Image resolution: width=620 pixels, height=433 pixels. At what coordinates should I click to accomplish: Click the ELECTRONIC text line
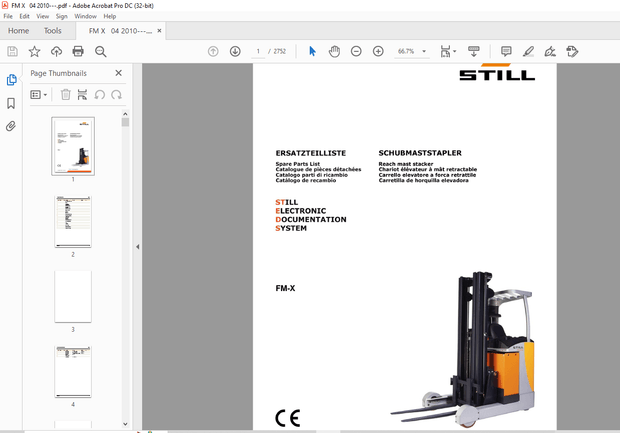301,211
